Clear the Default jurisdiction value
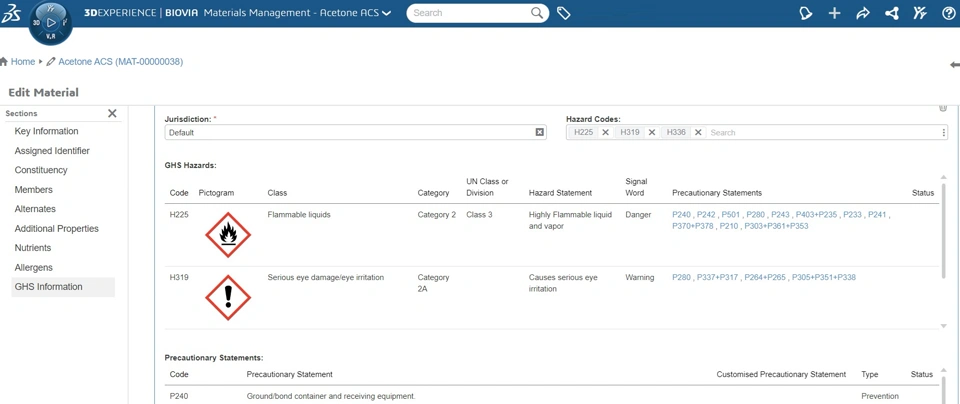Image resolution: width=960 pixels, height=404 pixels. tap(539, 132)
